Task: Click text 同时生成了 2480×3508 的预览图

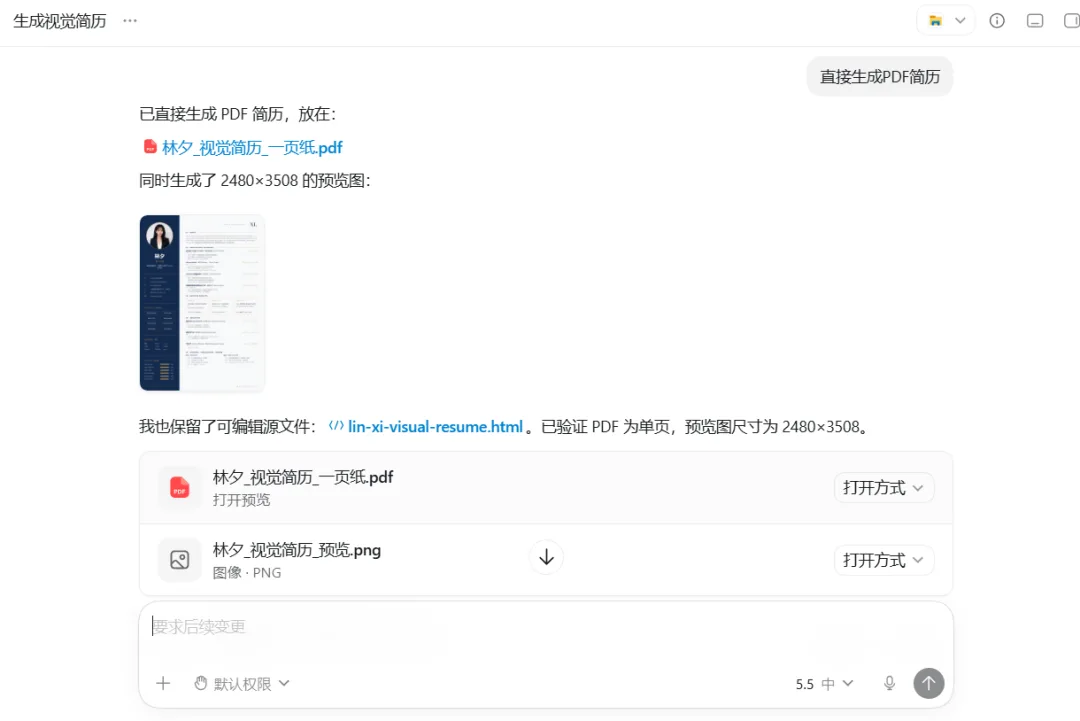Action: [x=254, y=180]
